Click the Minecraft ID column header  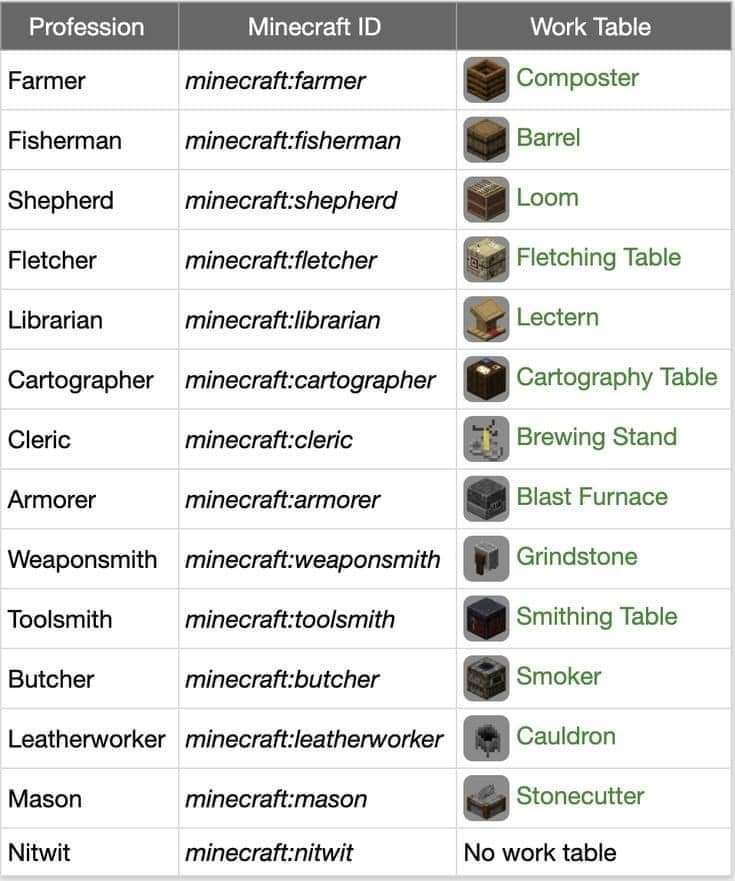pyautogui.click(x=314, y=27)
